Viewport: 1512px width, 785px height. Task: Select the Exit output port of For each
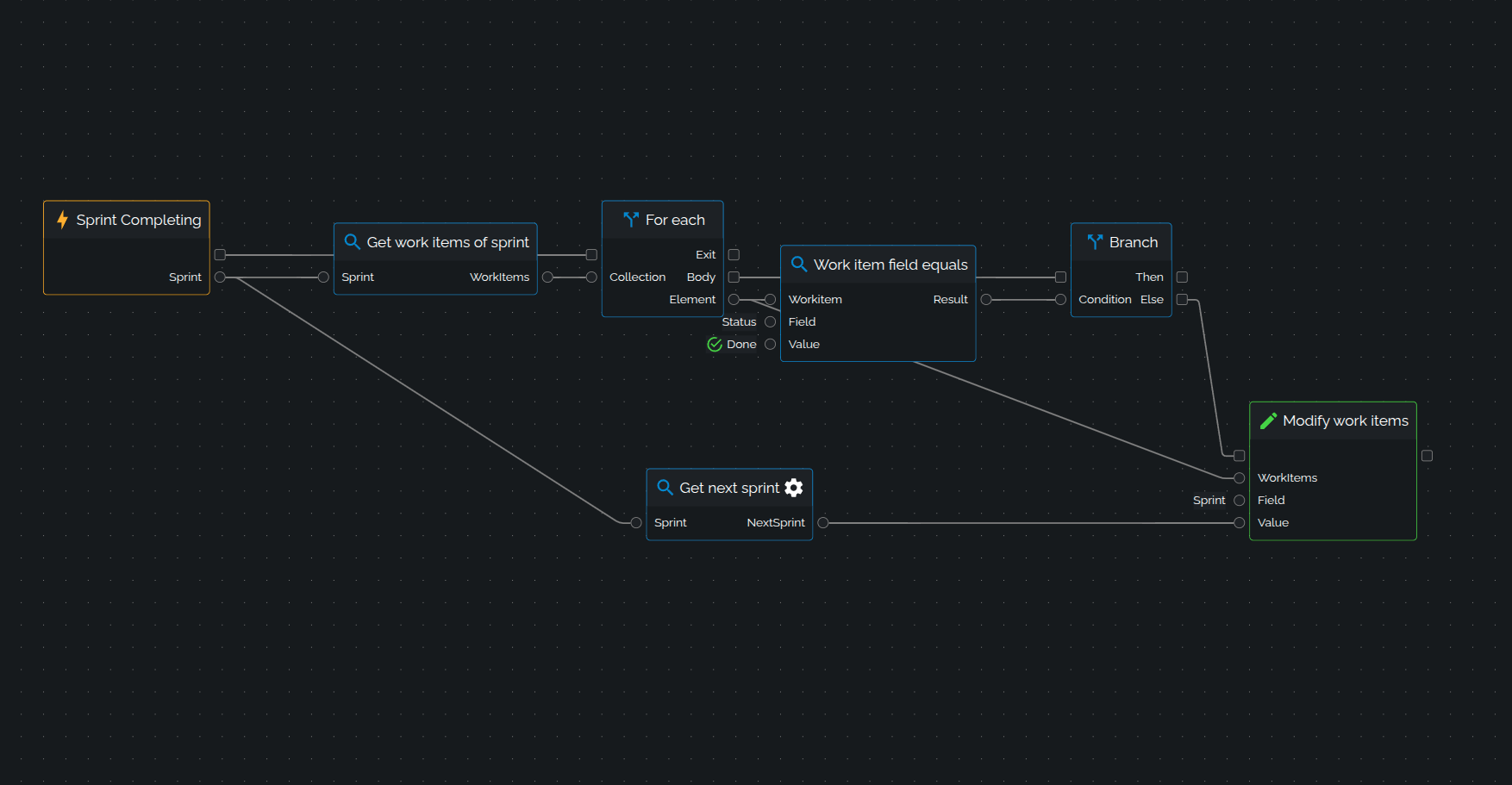click(734, 255)
